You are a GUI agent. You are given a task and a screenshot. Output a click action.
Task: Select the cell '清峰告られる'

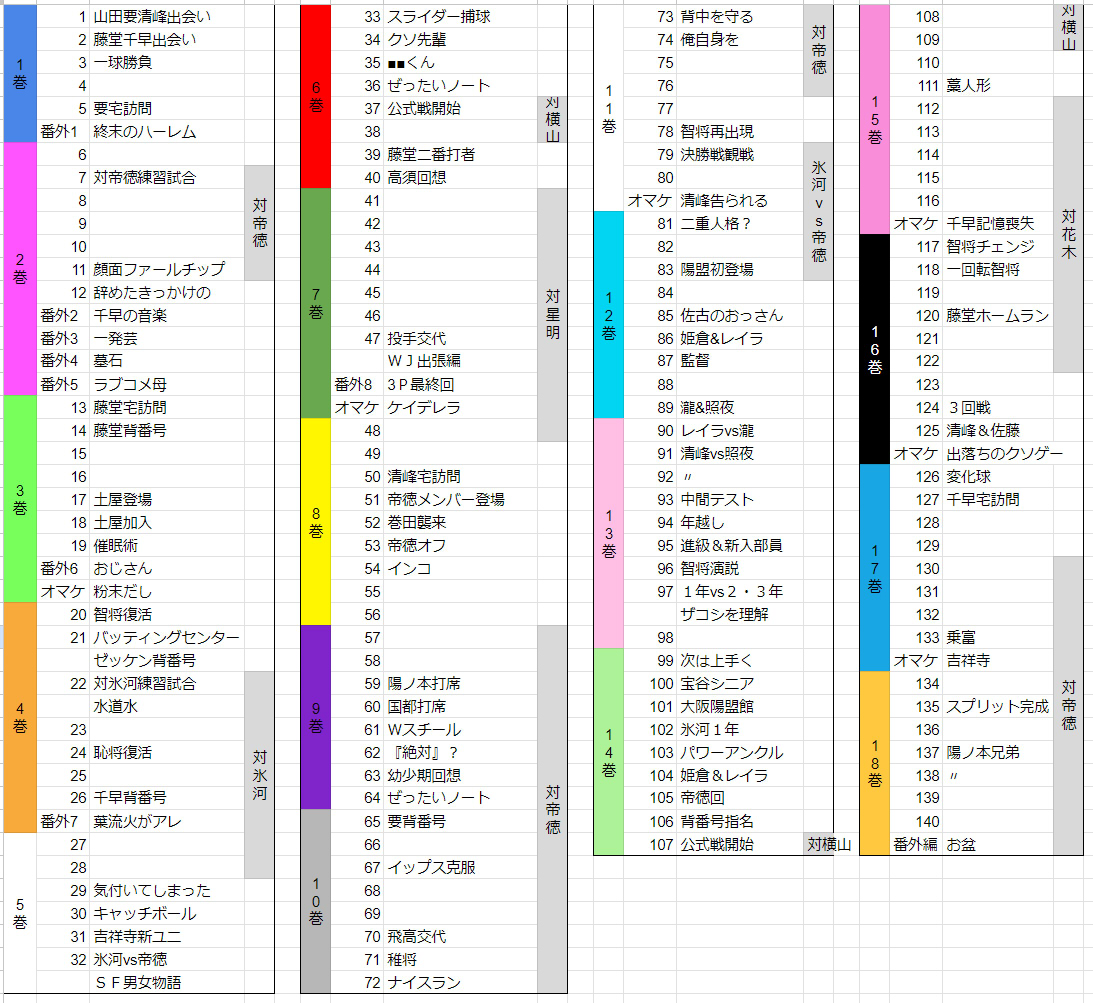pyautogui.click(x=740, y=201)
